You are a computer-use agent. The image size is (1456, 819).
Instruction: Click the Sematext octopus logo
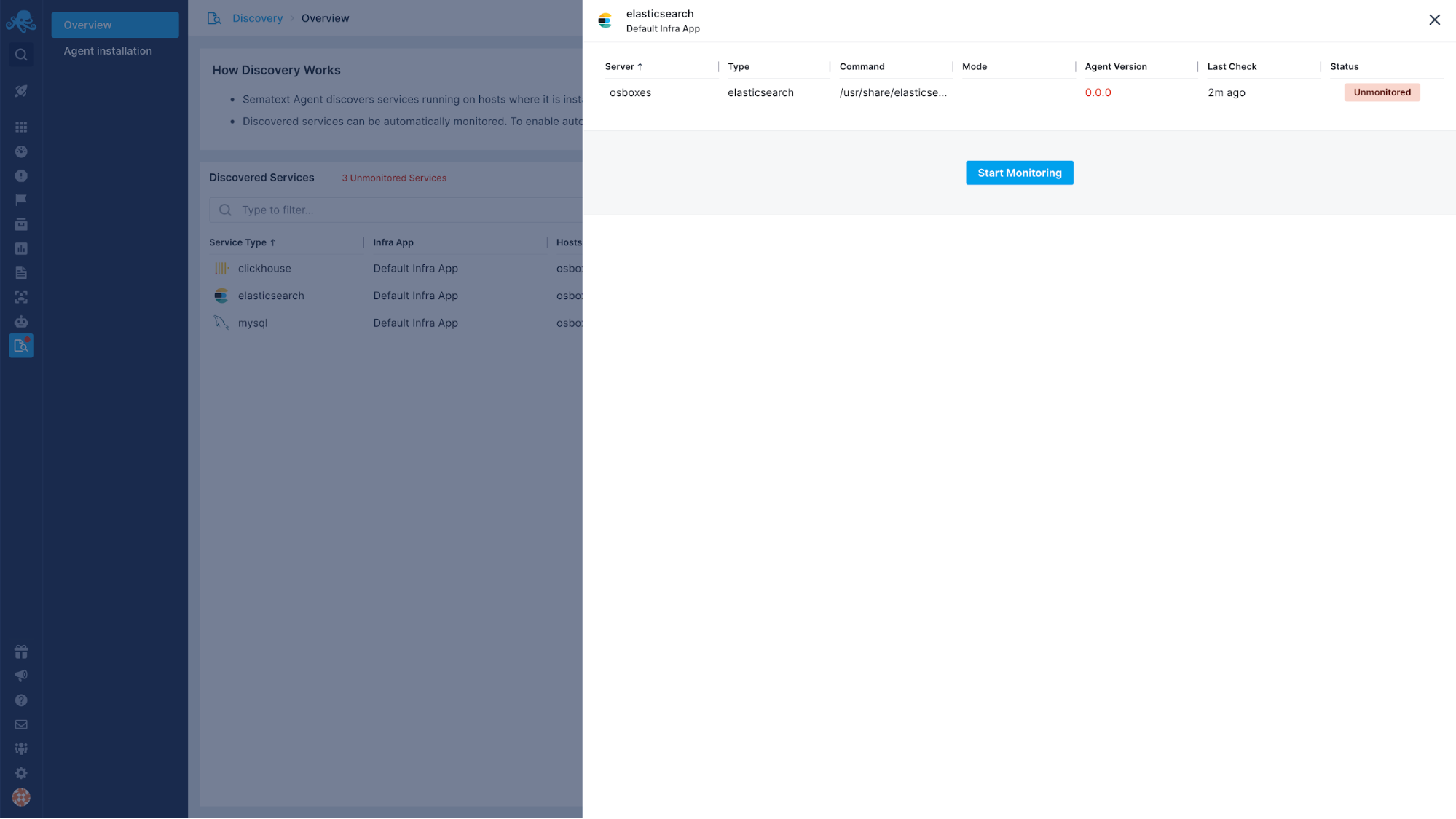pos(20,21)
